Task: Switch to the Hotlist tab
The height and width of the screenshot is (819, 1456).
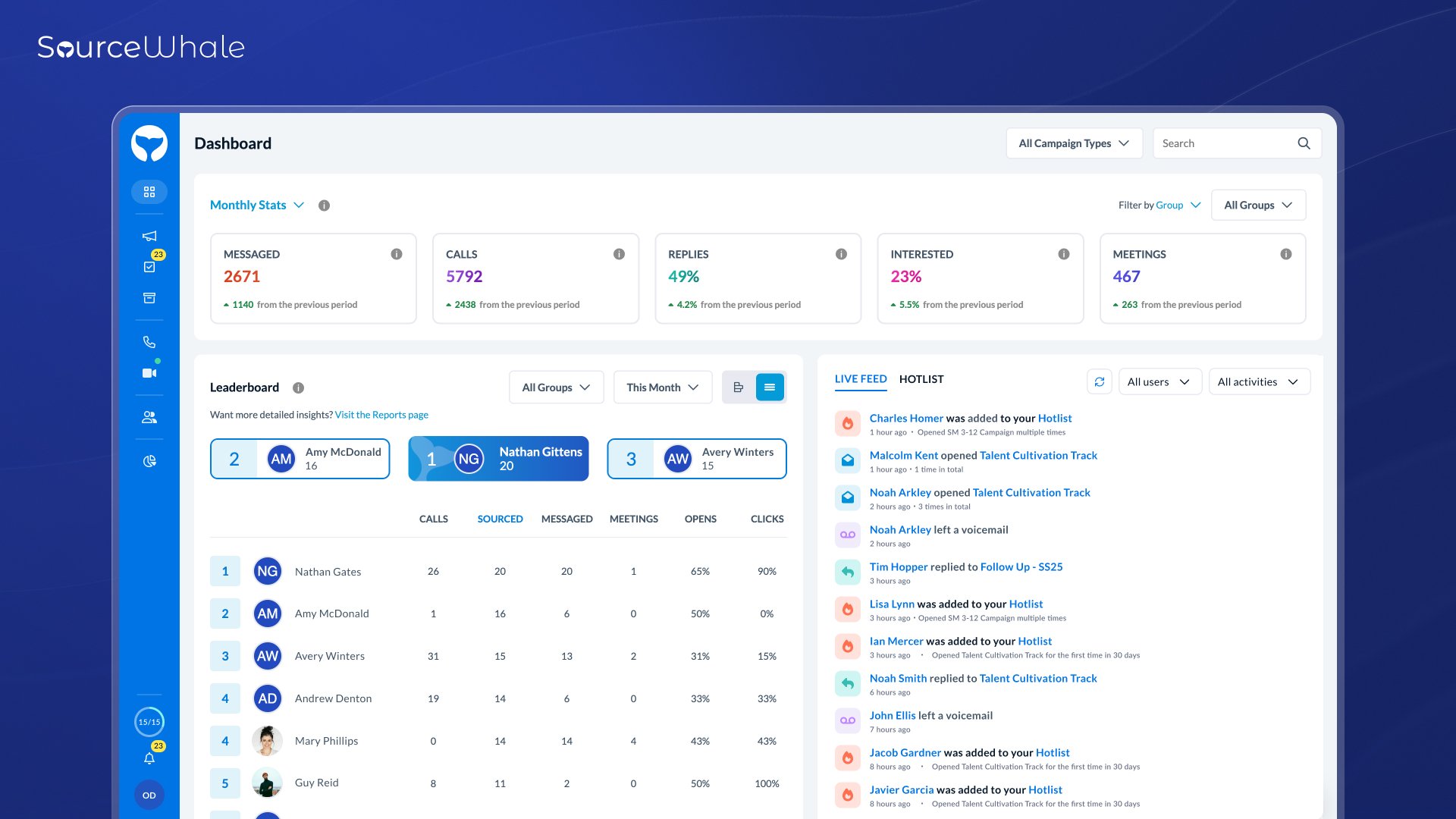Action: [x=921, y=379]
